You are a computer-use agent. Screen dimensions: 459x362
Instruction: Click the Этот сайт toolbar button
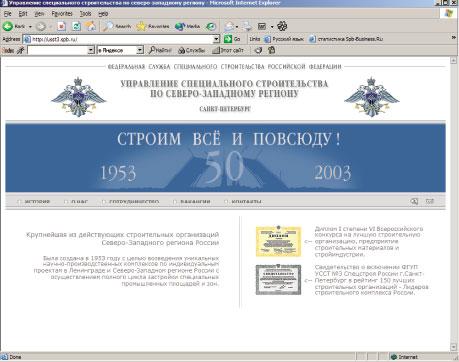[x=228, y=50]
